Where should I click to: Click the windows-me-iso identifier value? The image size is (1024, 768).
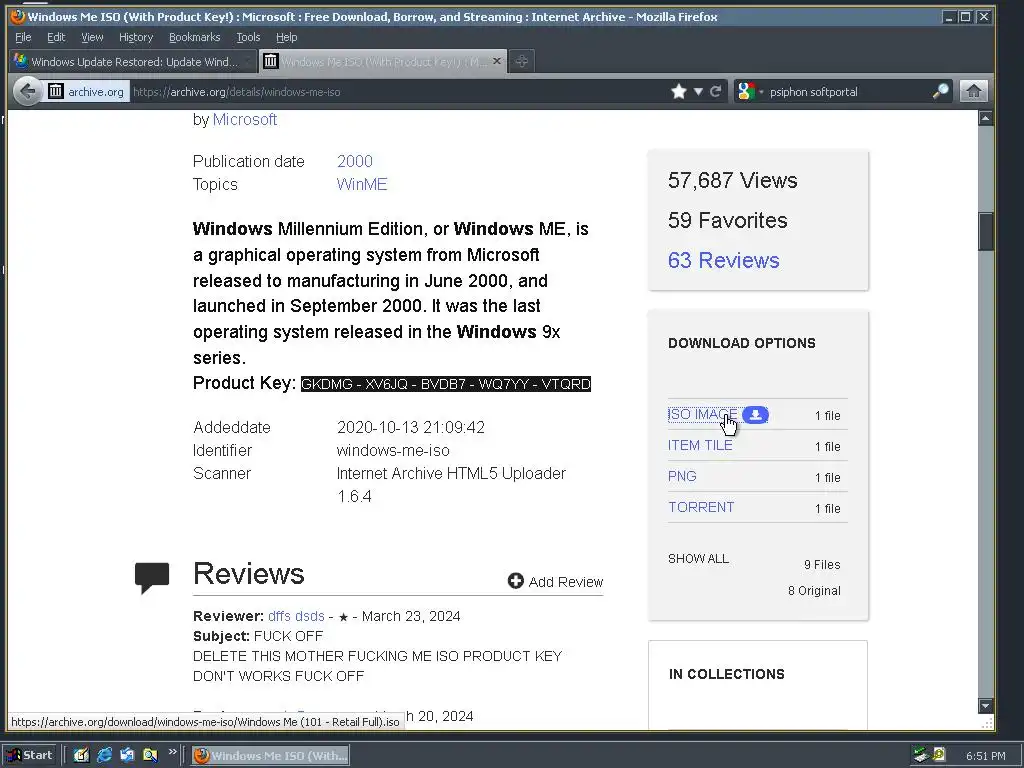(x=393, y=451)
